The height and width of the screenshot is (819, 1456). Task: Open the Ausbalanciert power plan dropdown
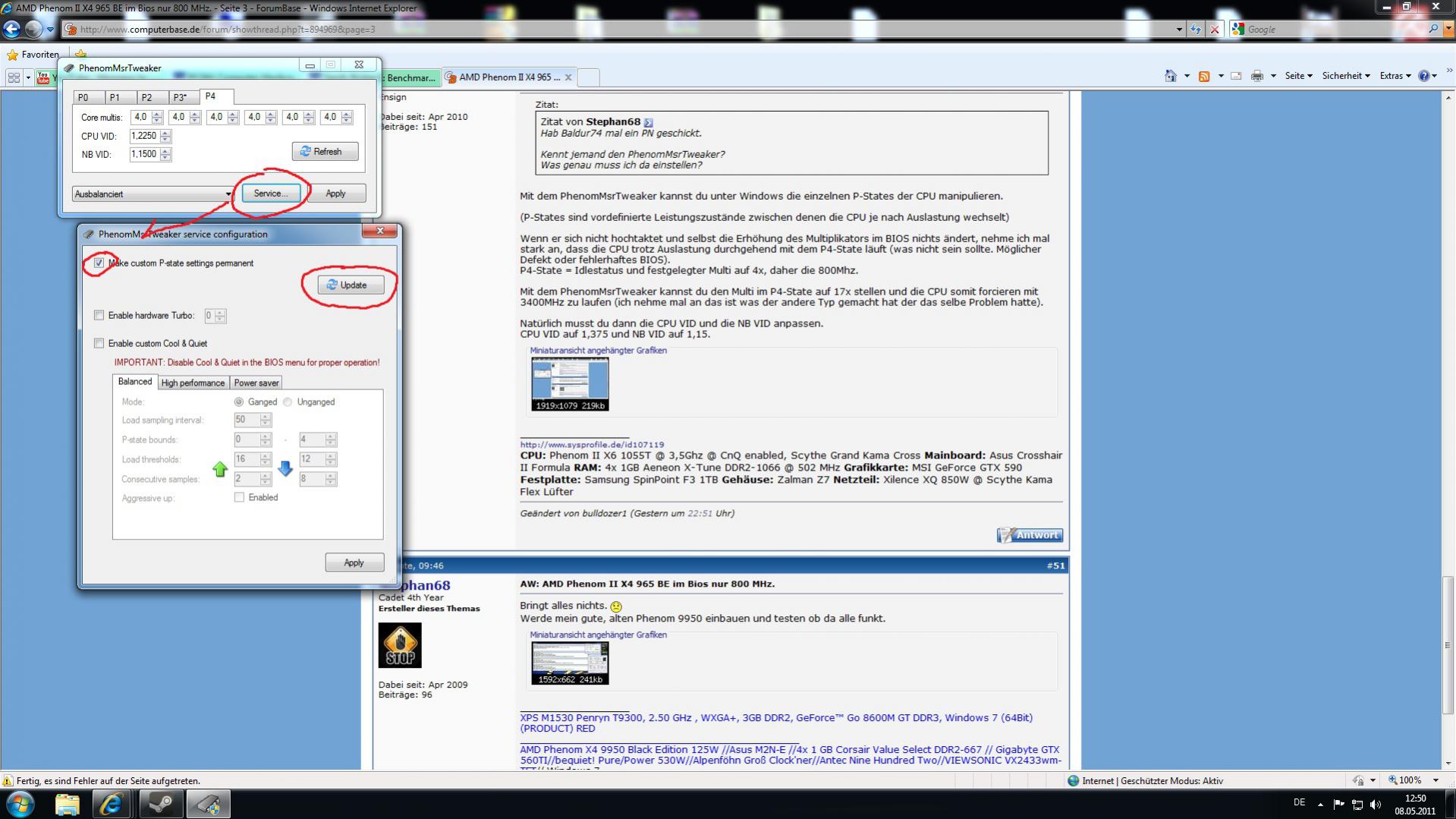click(153, 194)
